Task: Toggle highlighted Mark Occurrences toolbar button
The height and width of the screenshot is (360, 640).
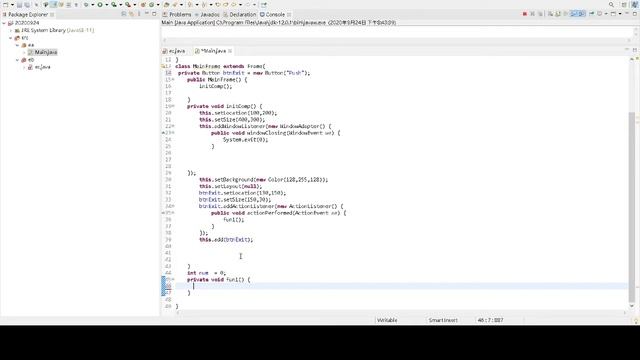Action: [x=53, y=4]
